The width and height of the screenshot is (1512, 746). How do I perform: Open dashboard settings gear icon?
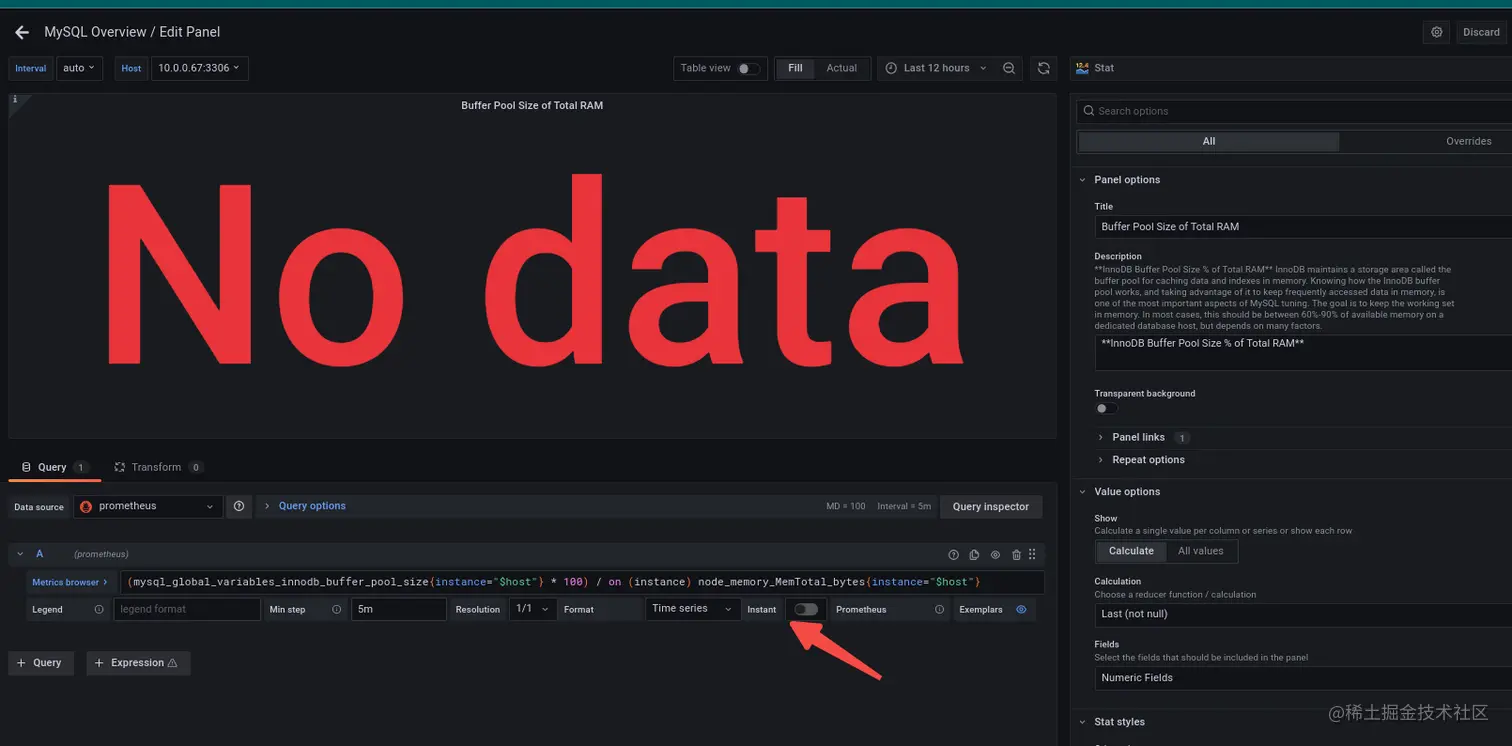coord(1436,32)
